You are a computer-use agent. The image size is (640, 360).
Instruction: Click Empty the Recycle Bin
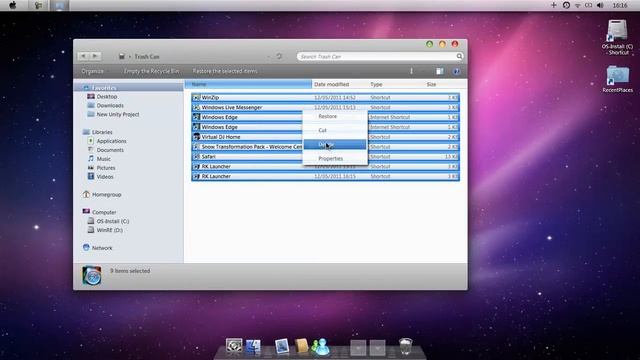coord(151,71)
